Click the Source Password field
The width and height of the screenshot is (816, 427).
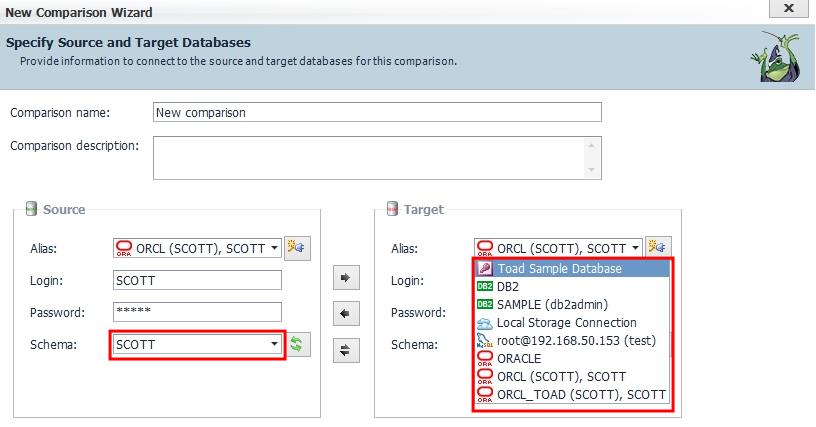pos(197,312)
